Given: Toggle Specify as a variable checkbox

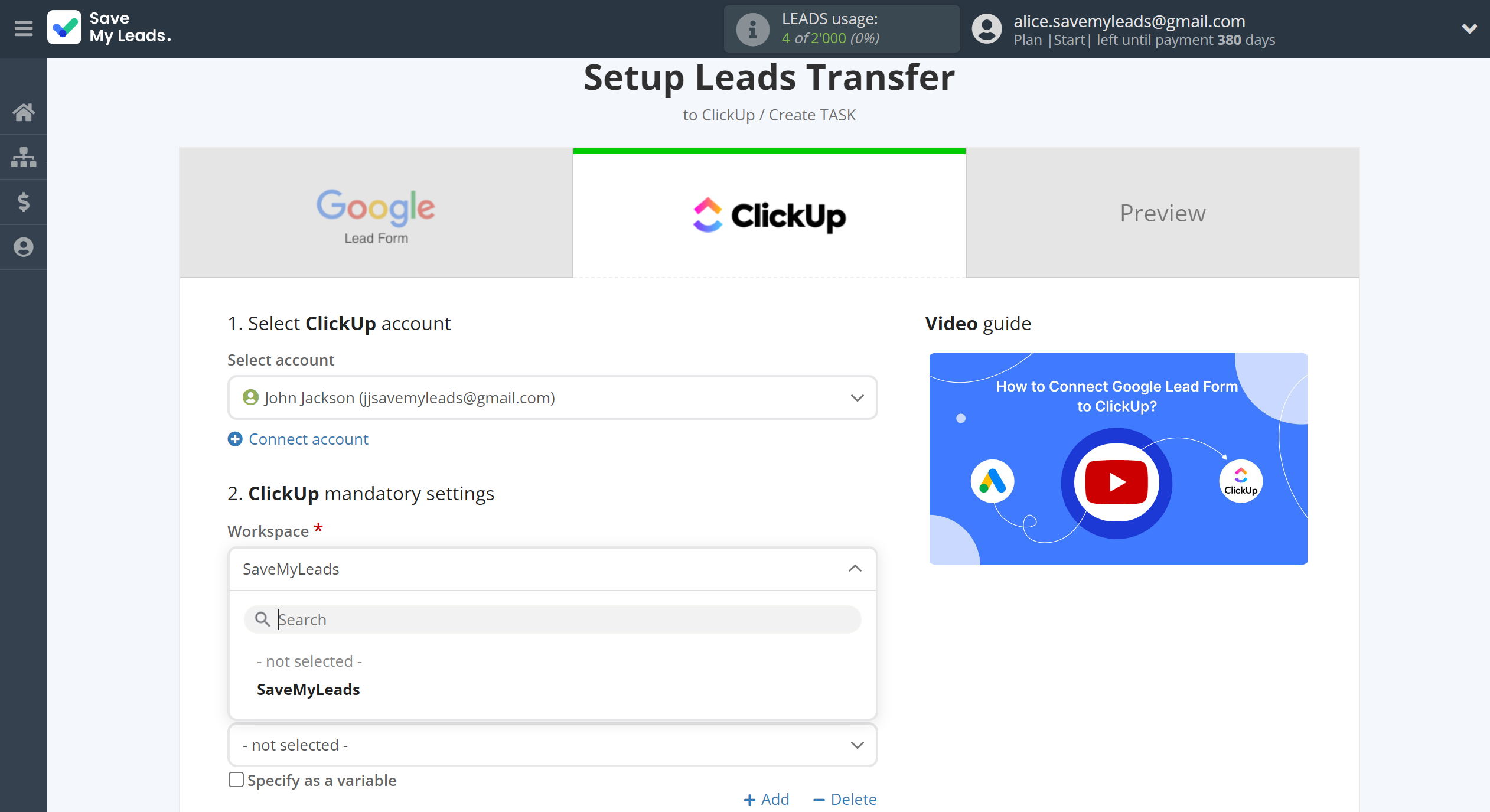Looking at the screenshot, I should point(236,780).
